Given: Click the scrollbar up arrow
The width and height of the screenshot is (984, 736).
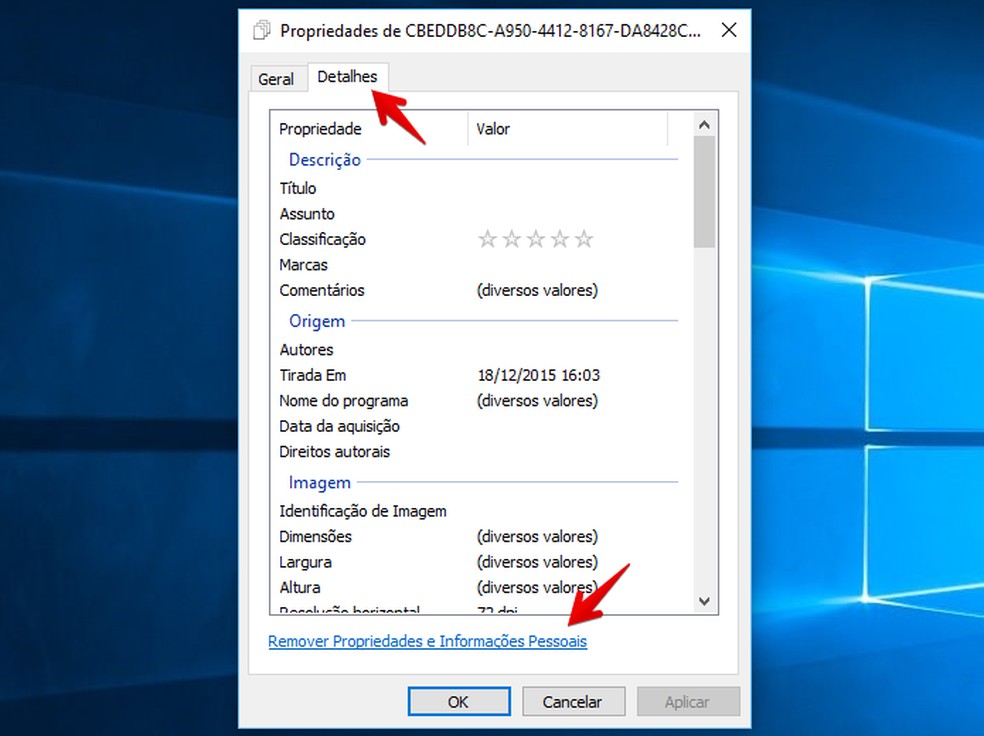Looking at the screenshot, I should pyautogui.click(x=704, y=123).
